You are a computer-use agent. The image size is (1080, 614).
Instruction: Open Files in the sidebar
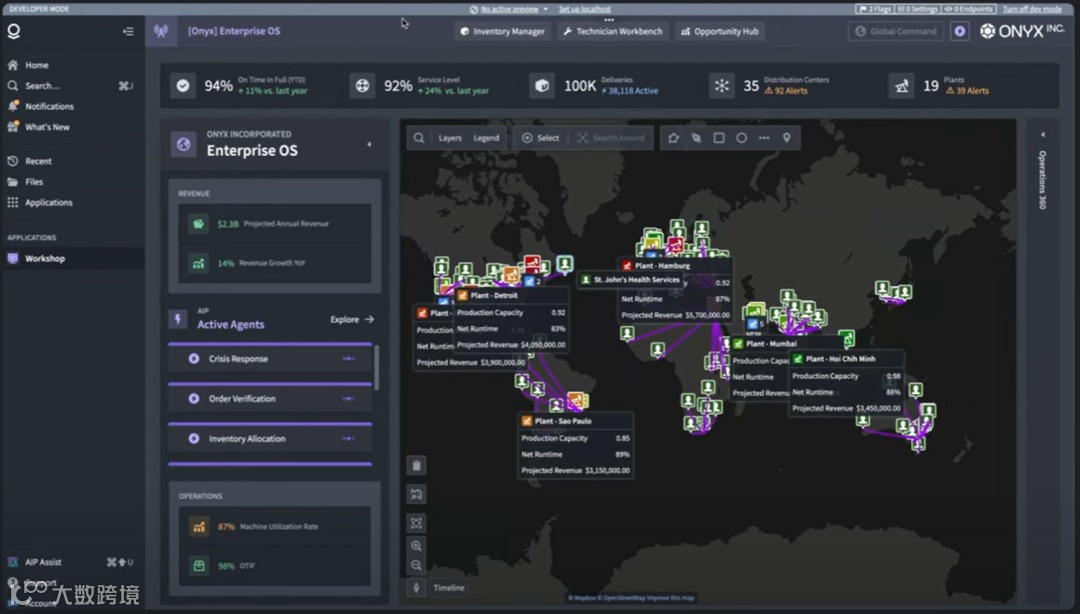click(x=34, y=182)
